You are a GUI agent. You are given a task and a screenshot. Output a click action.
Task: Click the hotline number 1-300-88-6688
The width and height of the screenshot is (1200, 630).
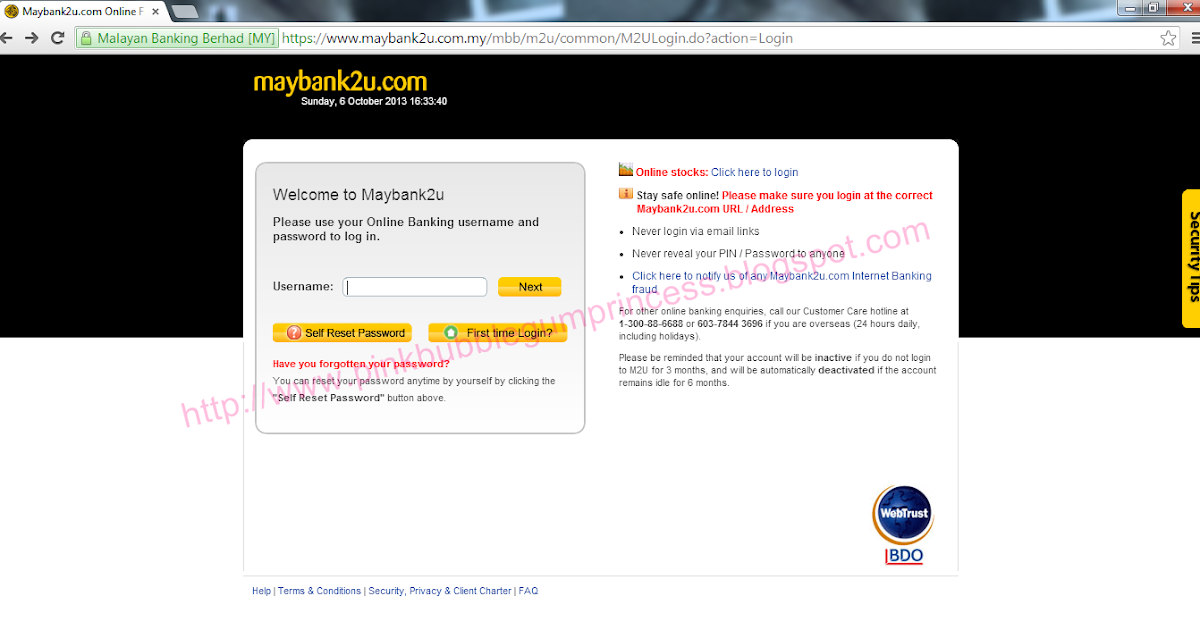[651, 324]
